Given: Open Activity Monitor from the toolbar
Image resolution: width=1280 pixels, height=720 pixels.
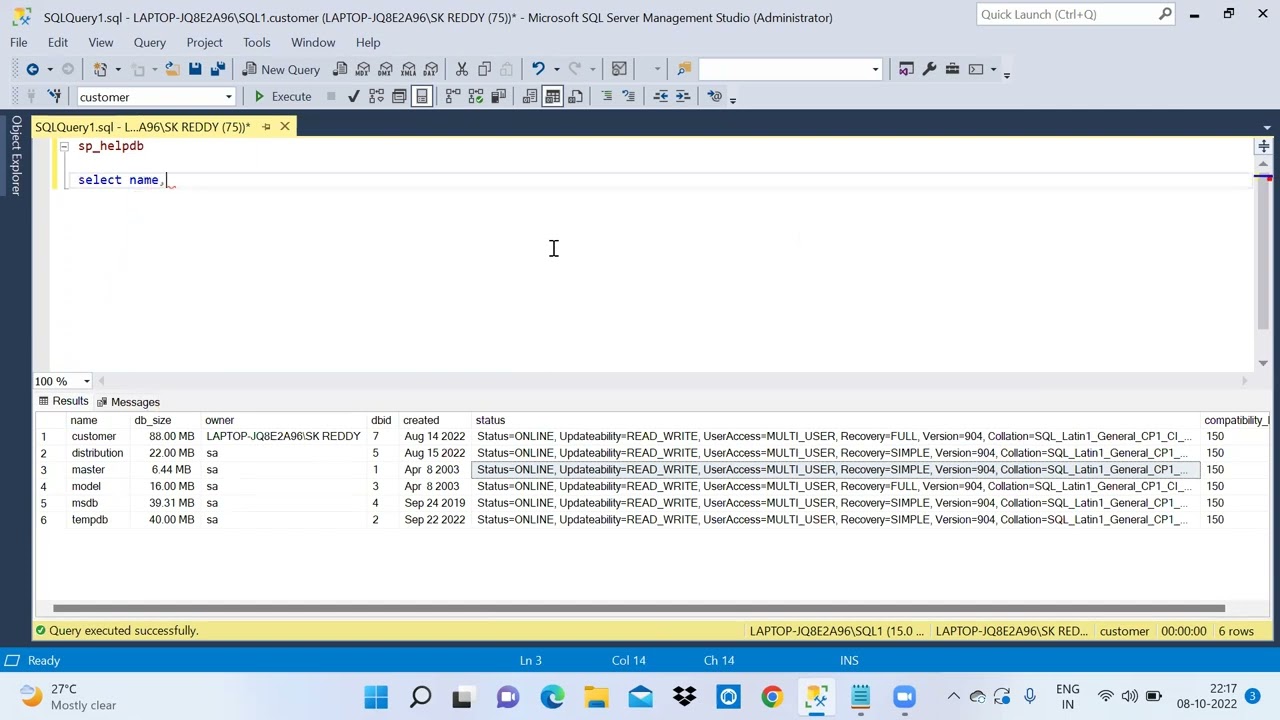Looking at the screenshot, I should pyautogui.click(x=619, y=69).
